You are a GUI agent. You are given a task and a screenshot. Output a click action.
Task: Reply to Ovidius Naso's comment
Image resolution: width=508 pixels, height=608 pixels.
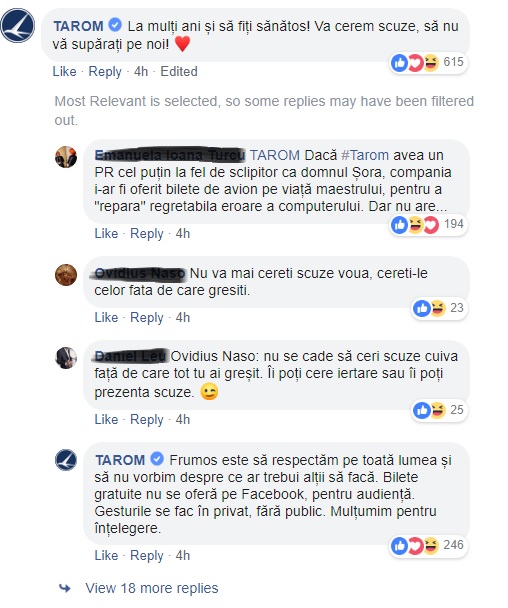click(x=147, y=318)
